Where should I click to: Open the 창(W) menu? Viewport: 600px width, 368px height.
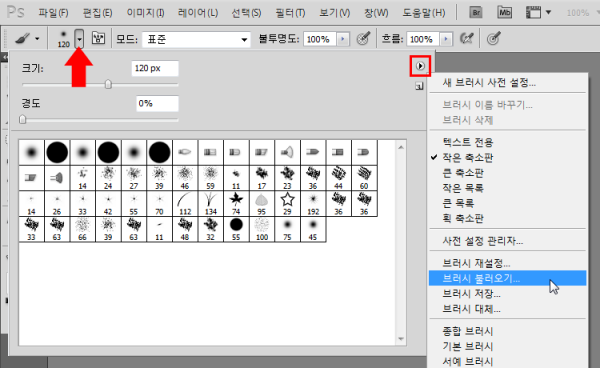(x=376, y=13)
